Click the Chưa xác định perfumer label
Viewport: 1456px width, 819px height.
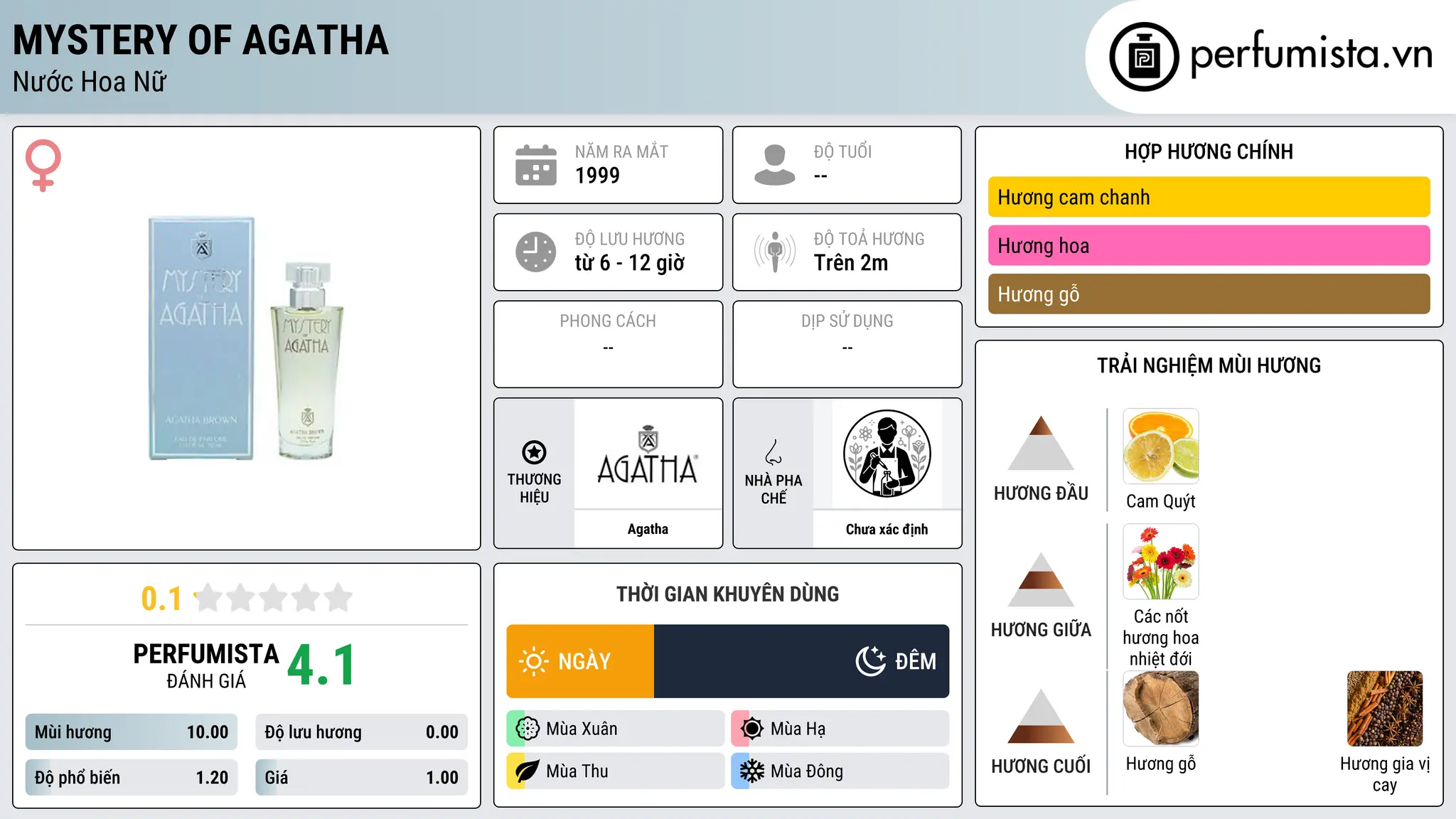tap(887, 529)
